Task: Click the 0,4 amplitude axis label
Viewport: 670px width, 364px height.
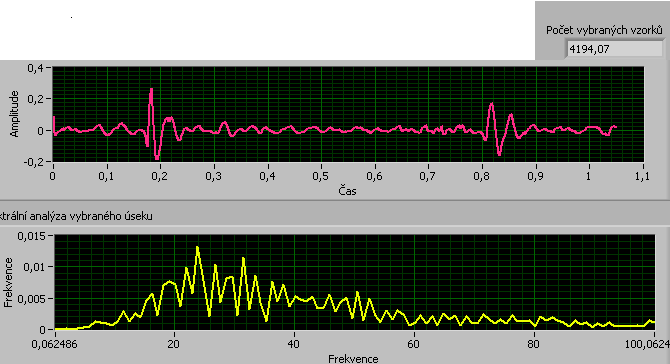Action: click(x=35, y=68)
